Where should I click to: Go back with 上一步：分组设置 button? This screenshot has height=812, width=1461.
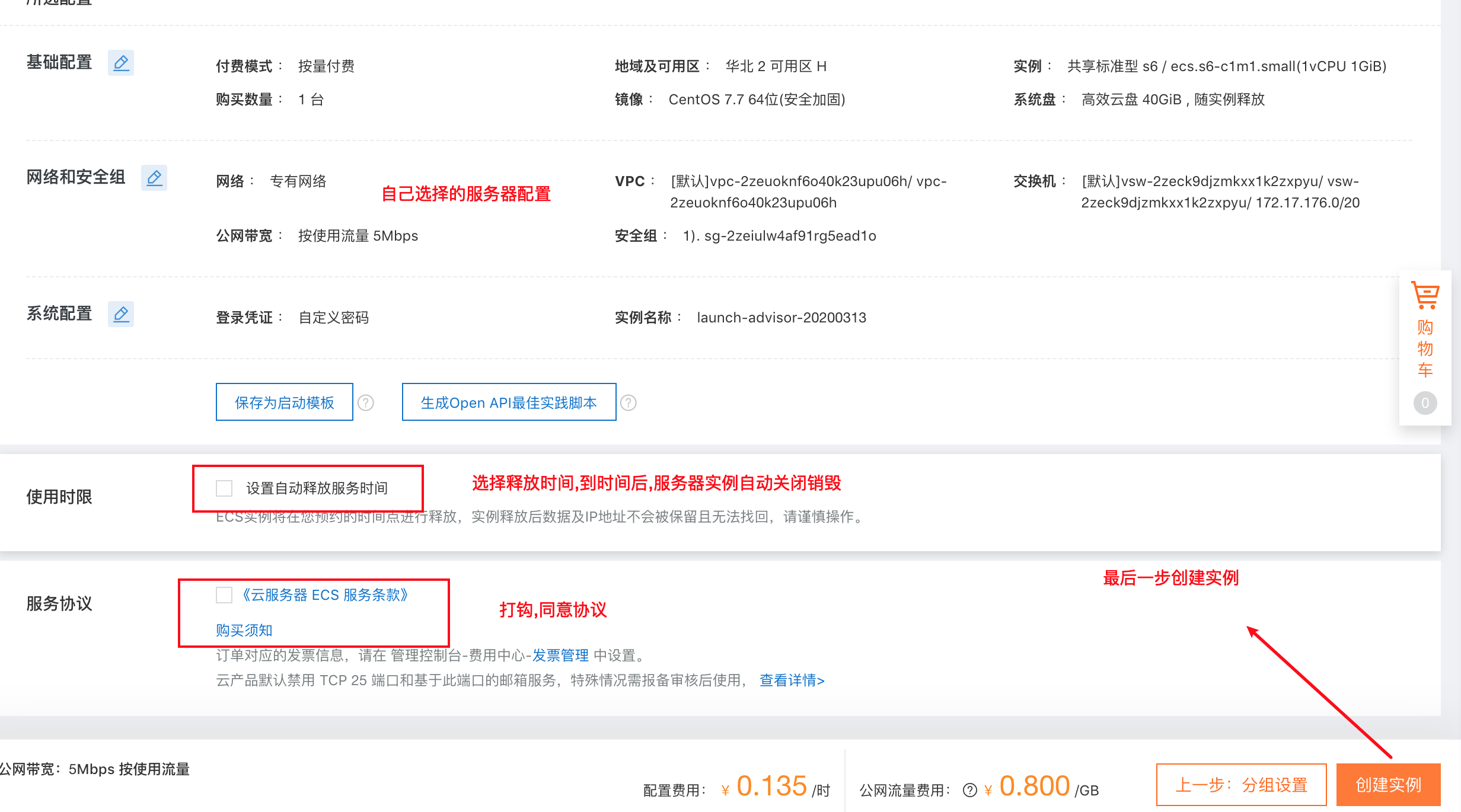pyautogui.click(x=1241, y=785)
